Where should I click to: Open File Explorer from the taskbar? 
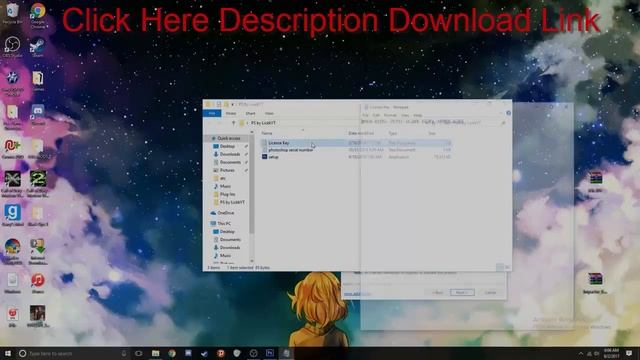[156, 353]
